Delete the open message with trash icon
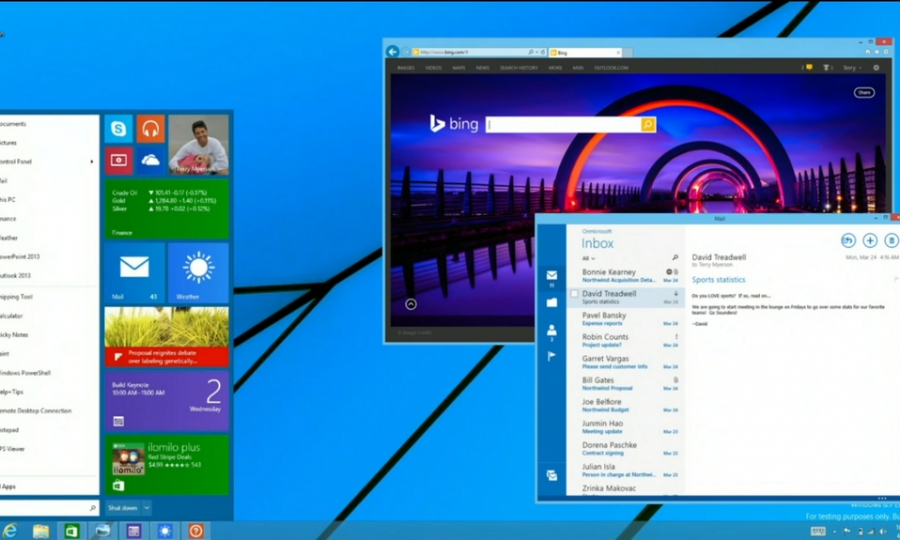The image size is (900, 540). tap(891, 240)
